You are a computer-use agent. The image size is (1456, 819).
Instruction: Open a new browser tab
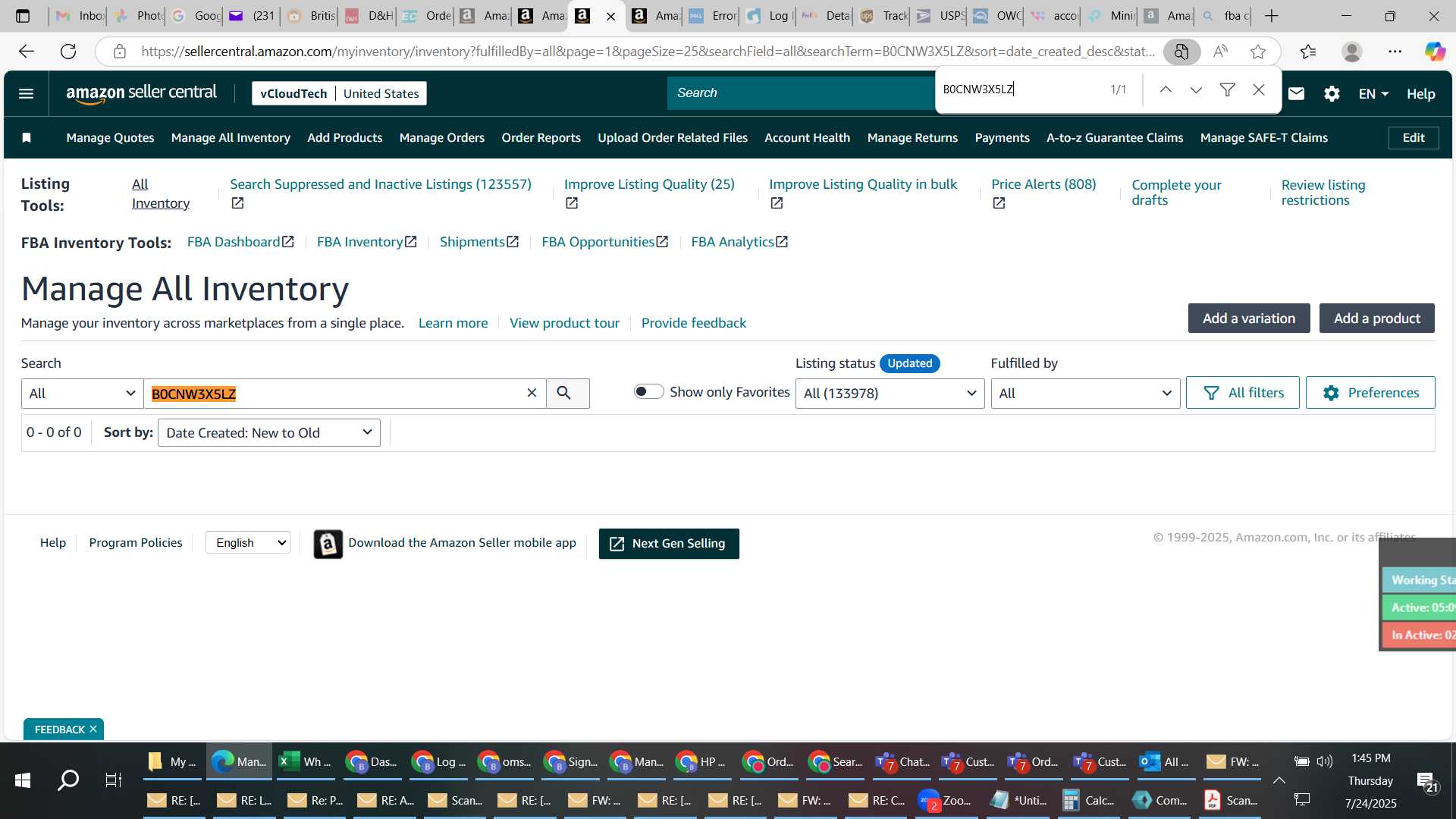coord(1272,16)
